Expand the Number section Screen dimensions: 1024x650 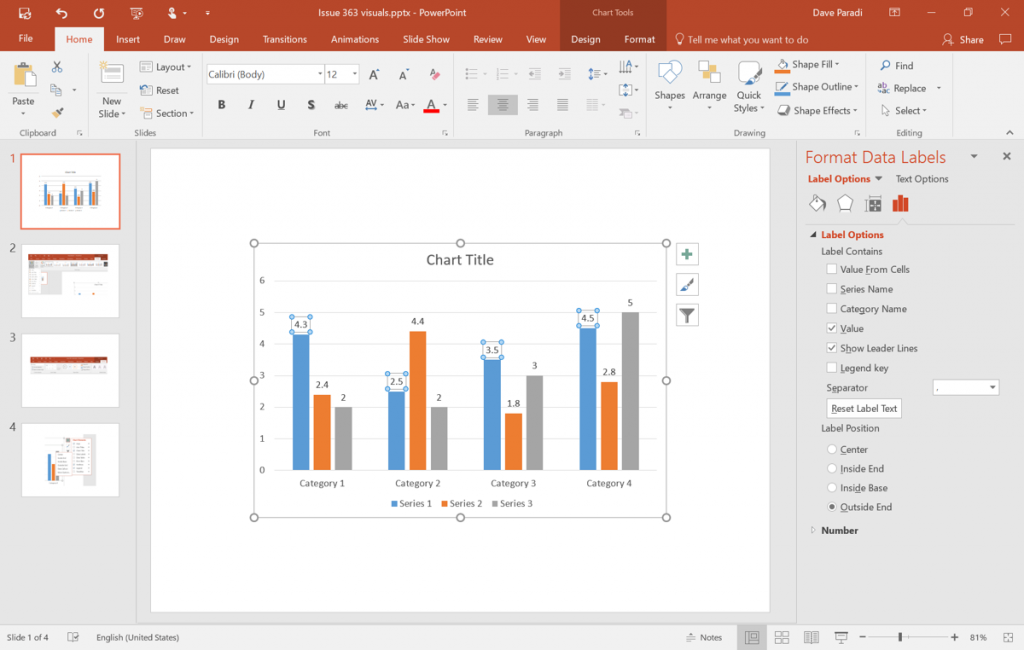point(839,530)
